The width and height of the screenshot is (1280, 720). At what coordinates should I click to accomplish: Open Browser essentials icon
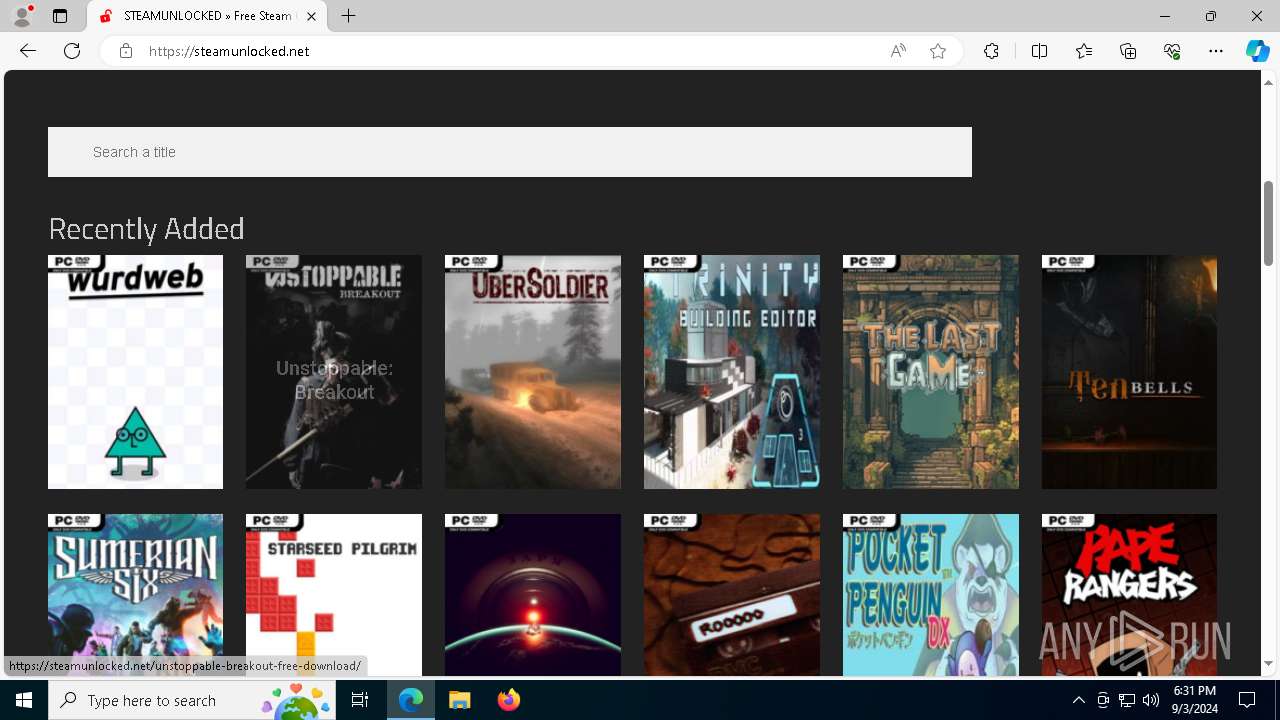(1172, 51)
